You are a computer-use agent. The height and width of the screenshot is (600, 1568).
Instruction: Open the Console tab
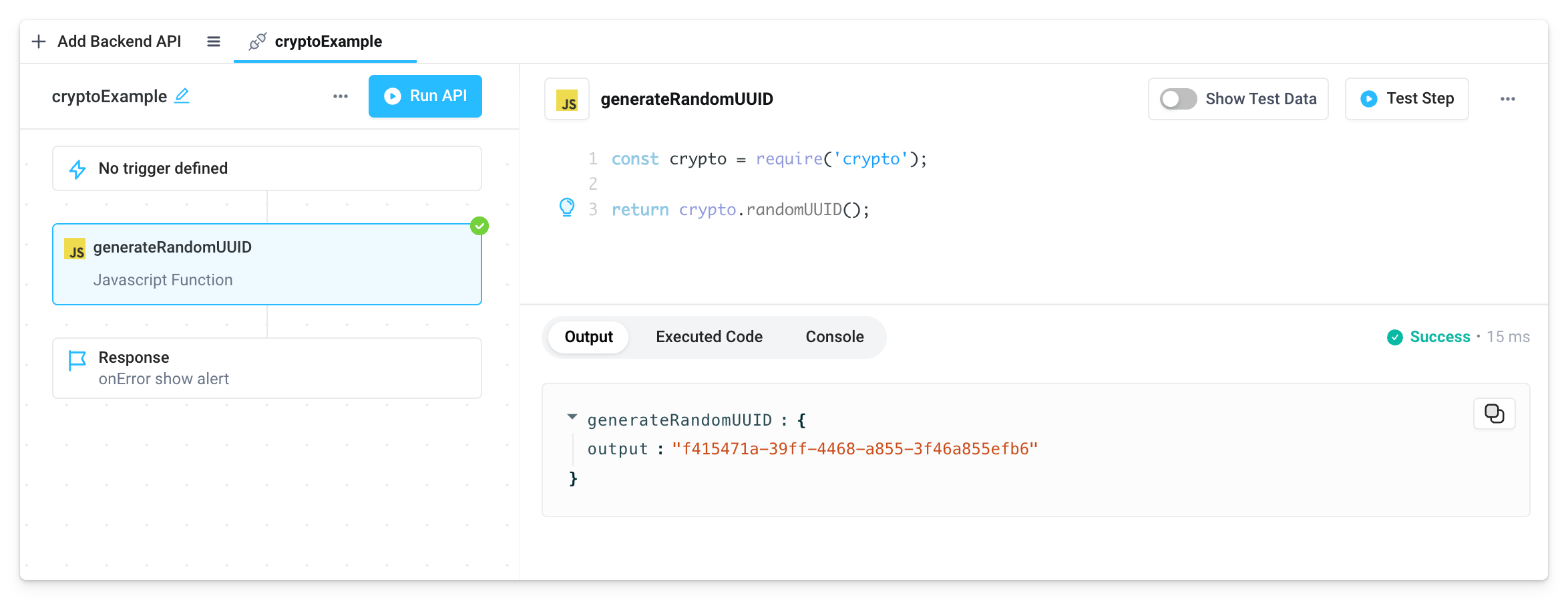[834, 337]
